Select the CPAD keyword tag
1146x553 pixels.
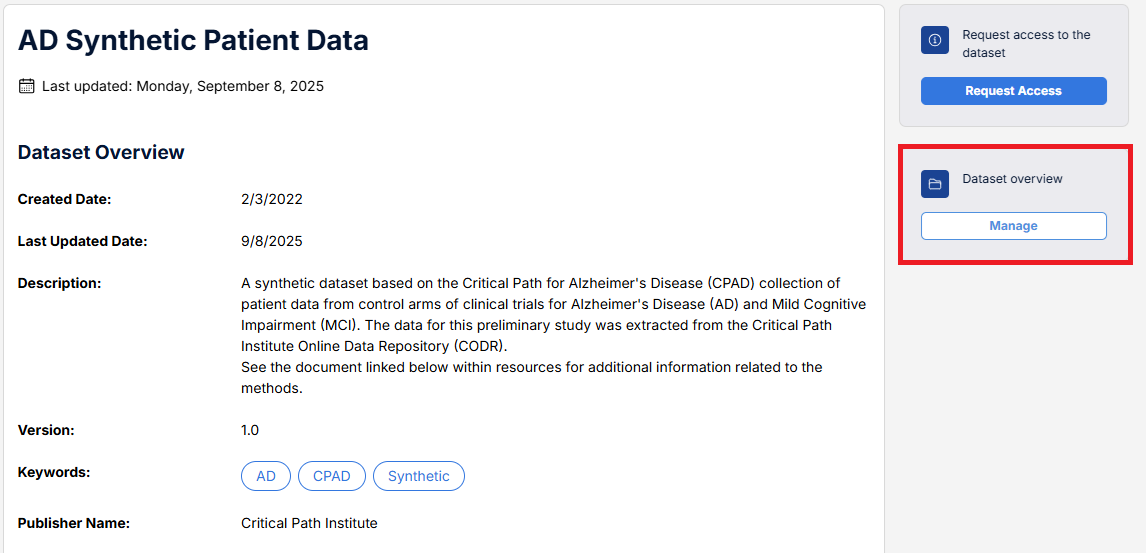tap(332, 476)
